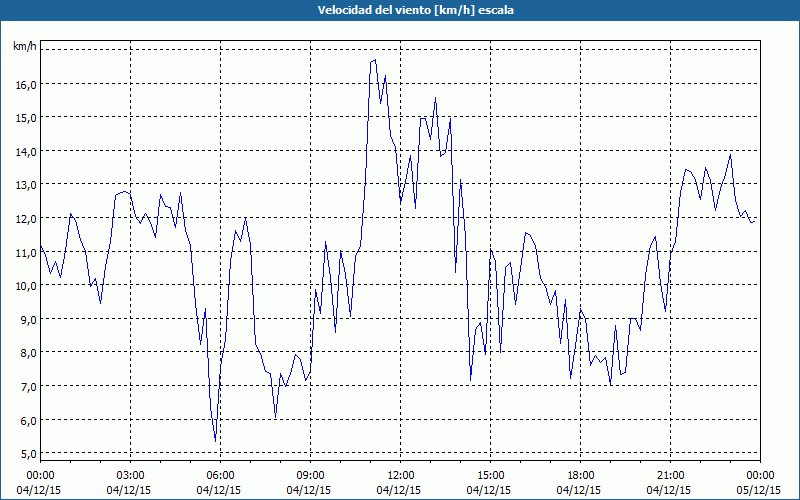Click the "04/12/15" date under "21:00"
This screenshot has width=800, height=500.
[669, 490]
